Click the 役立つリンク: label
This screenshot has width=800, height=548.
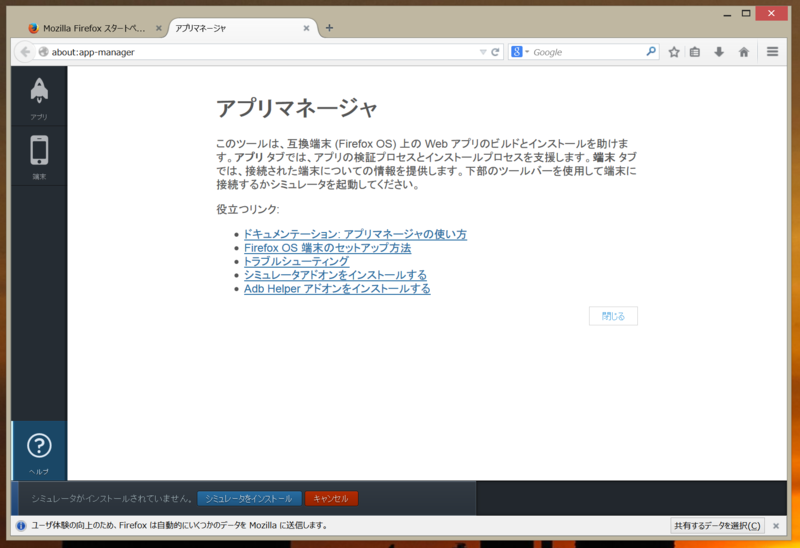[248, 209]
